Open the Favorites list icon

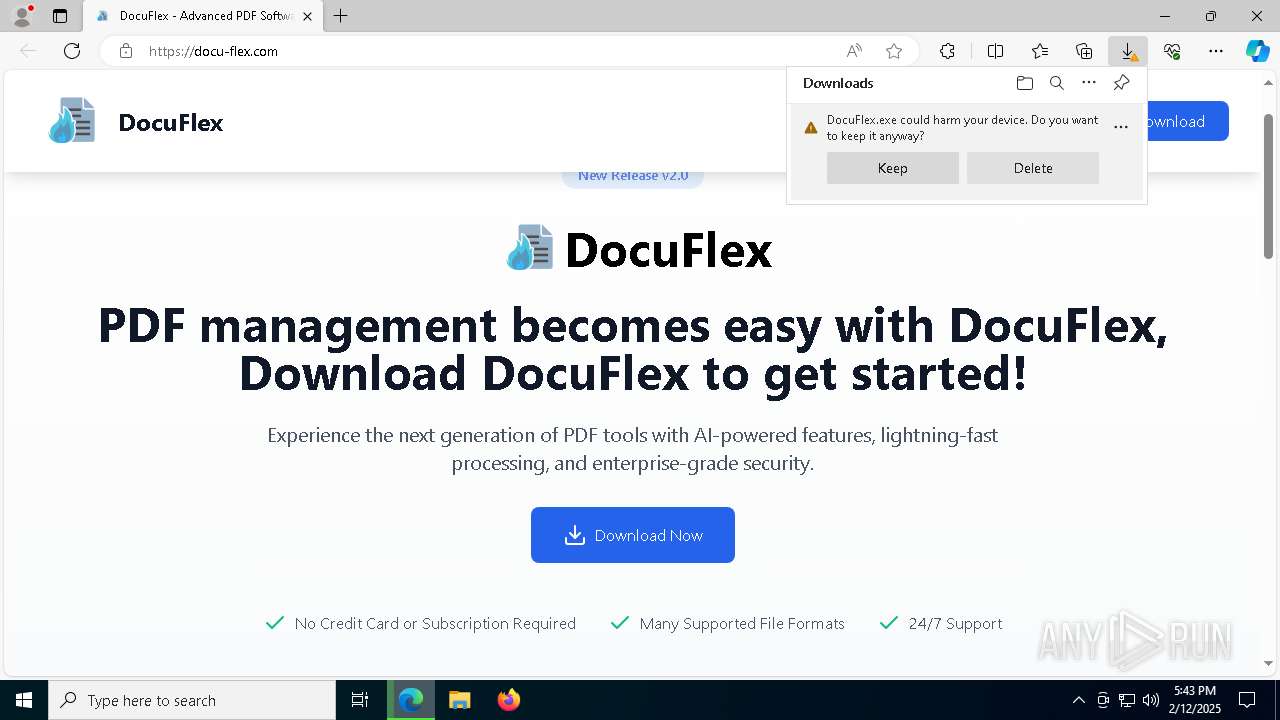click(1040, 51)
